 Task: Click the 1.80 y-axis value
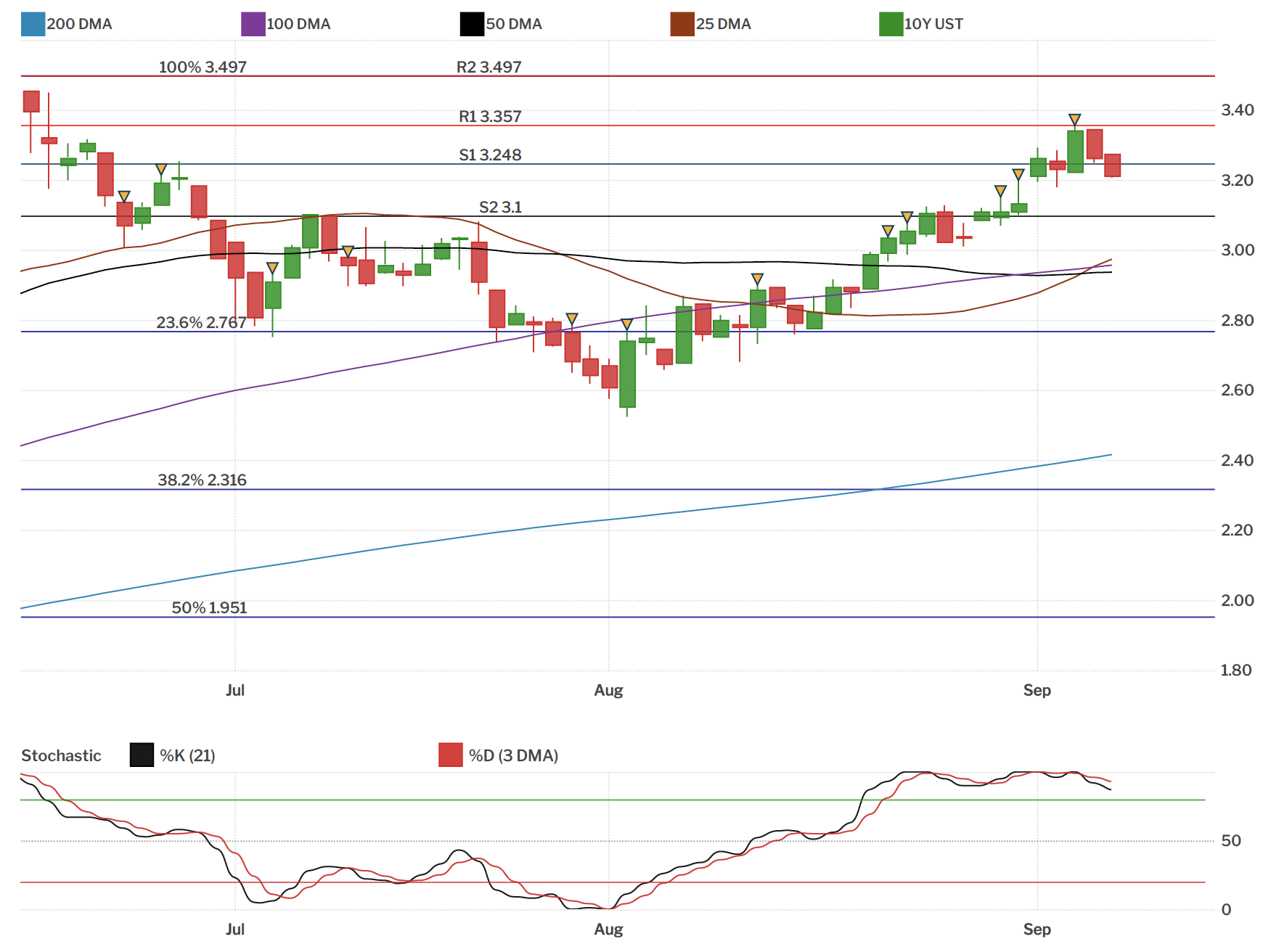[x=1236, y=670]
